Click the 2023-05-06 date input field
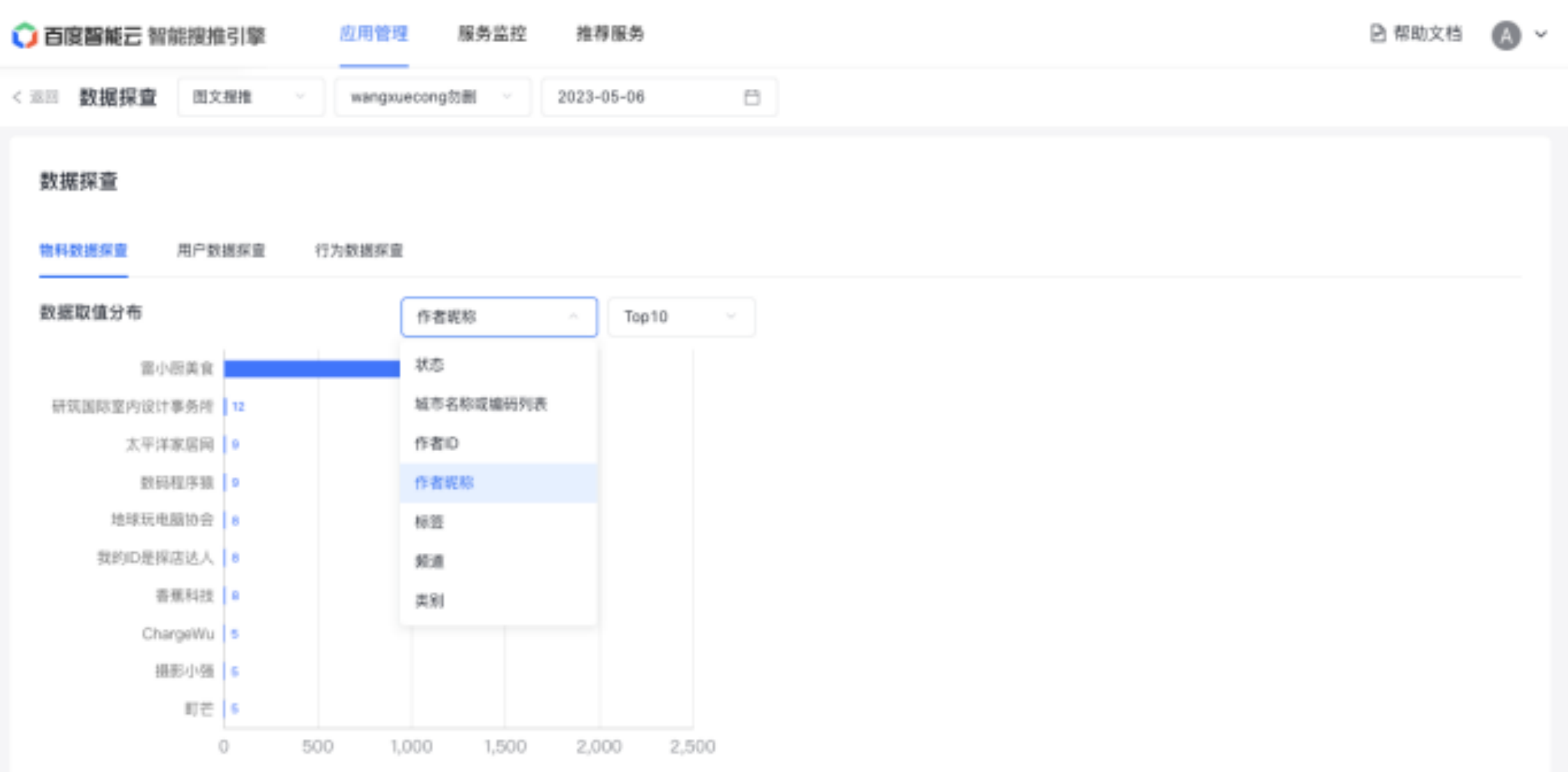The width and height of the screenshot is (1568, 772). click(659, 97)
